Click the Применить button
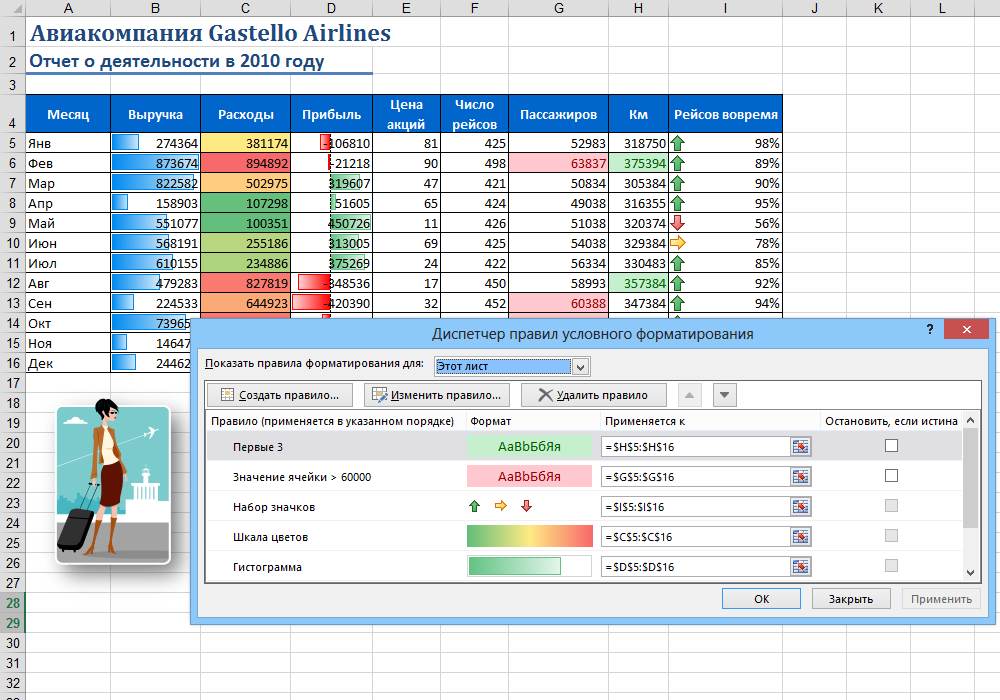The image size is (1000, 700). [x=941, y=599]
